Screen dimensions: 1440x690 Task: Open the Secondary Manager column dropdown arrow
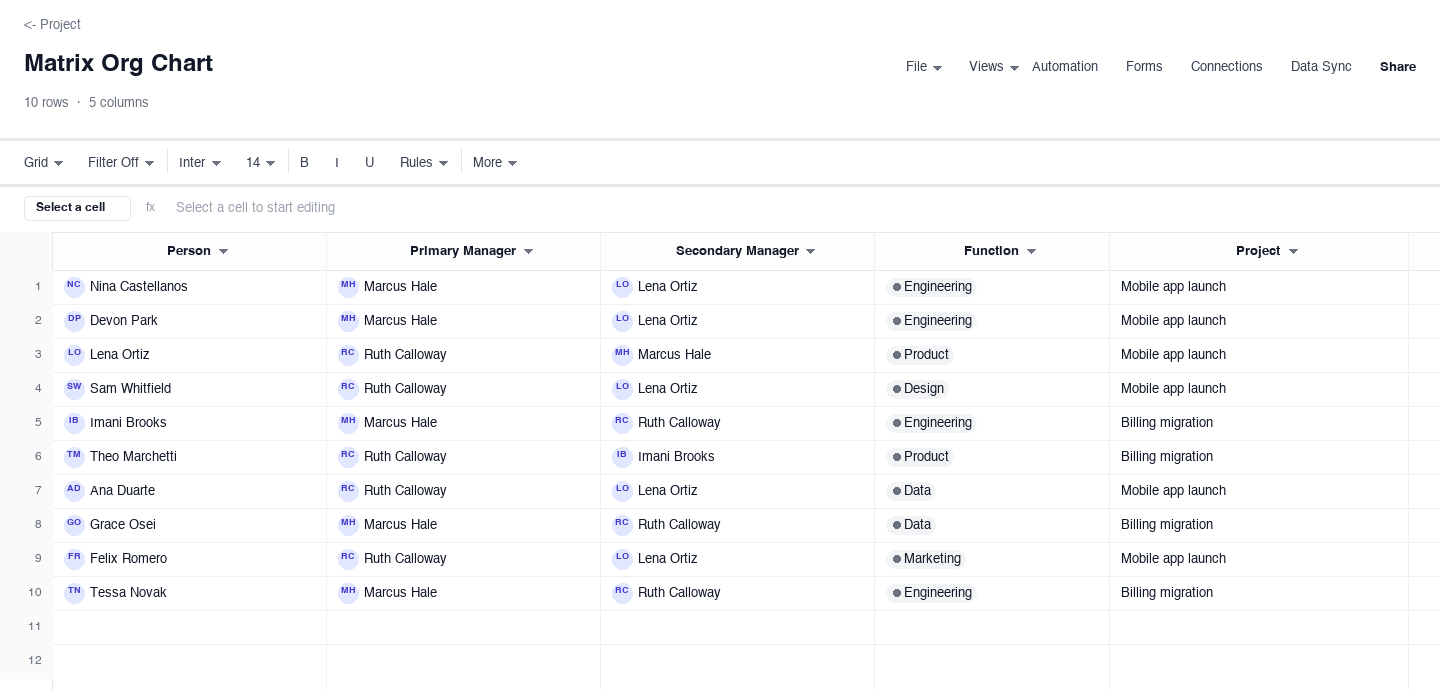pyautogui.click(x=810, y=252)
